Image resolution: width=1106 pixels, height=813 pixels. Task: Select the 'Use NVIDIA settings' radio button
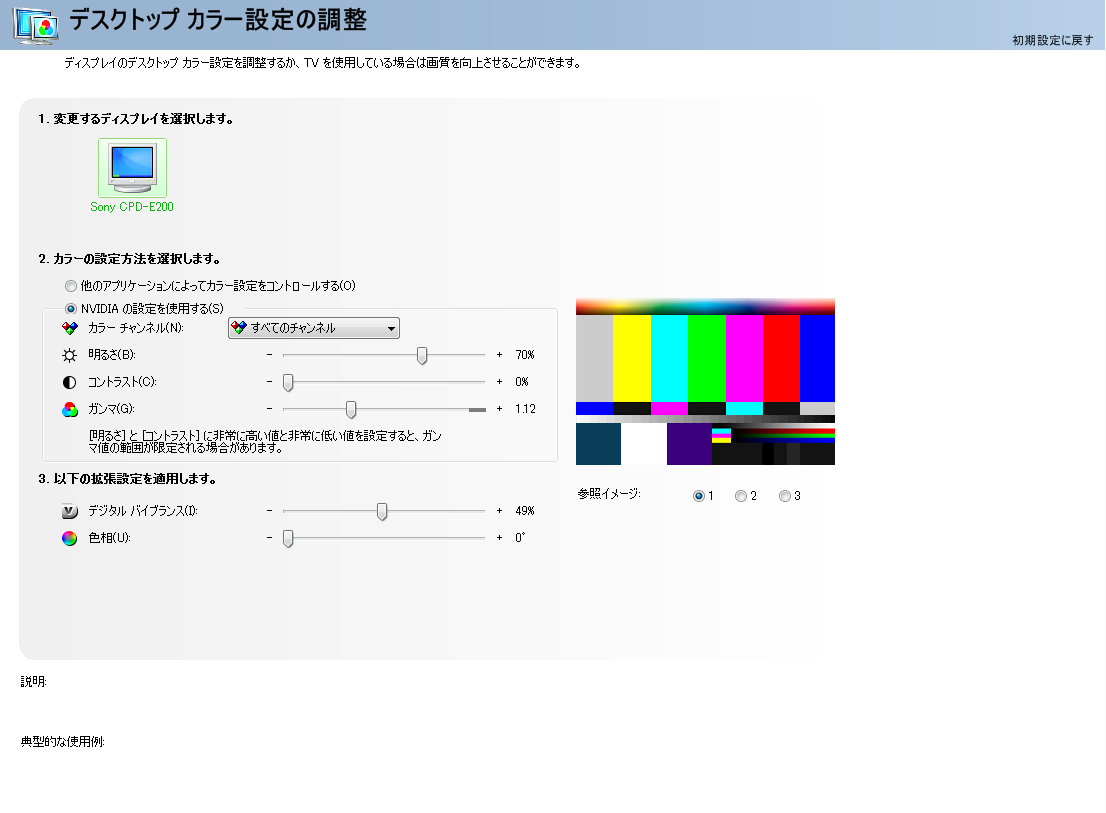point(71,308)
